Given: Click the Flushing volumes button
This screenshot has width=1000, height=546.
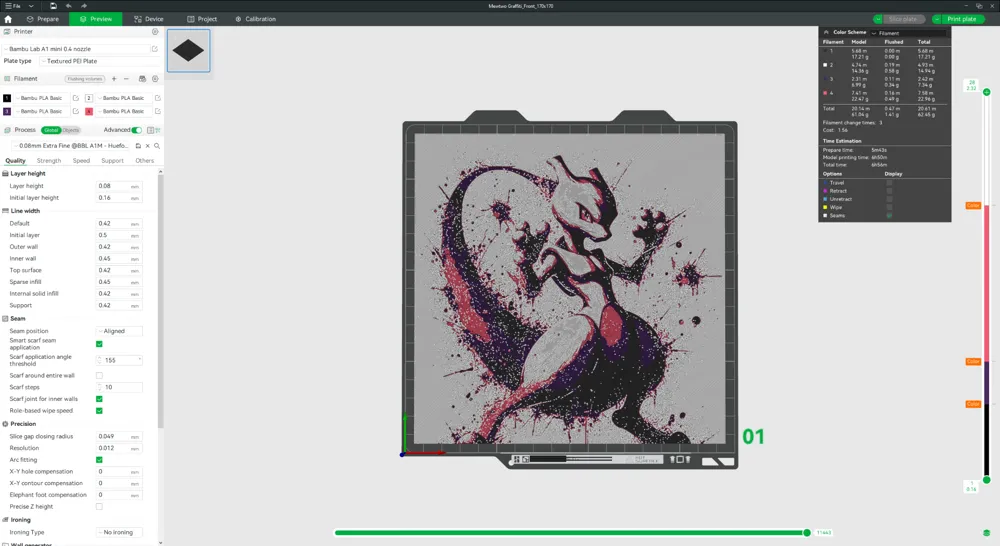Looking at the screenshot, I should [x=85, y=79].
